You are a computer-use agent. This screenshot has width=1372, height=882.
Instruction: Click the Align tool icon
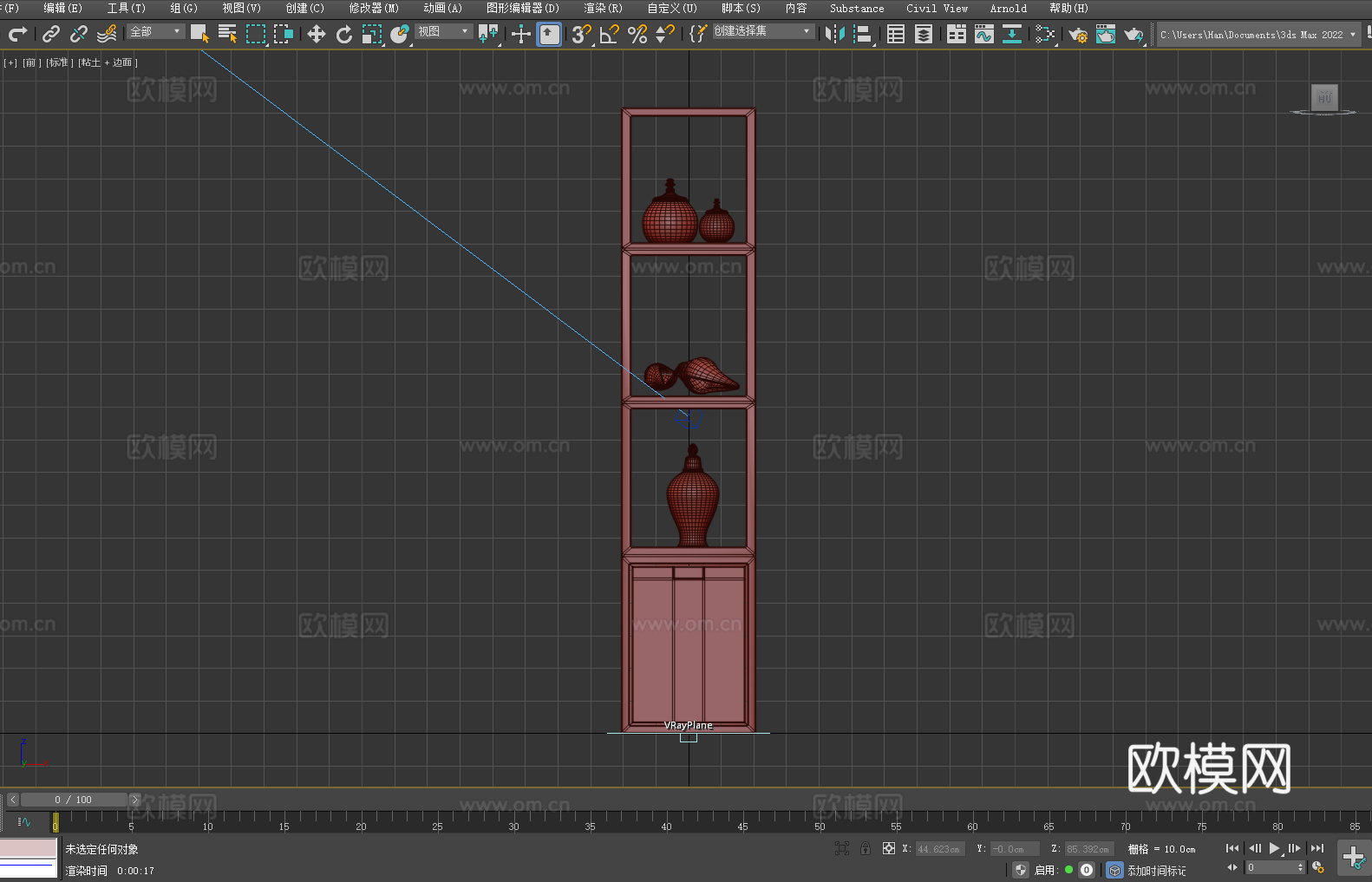pos(863,34)
